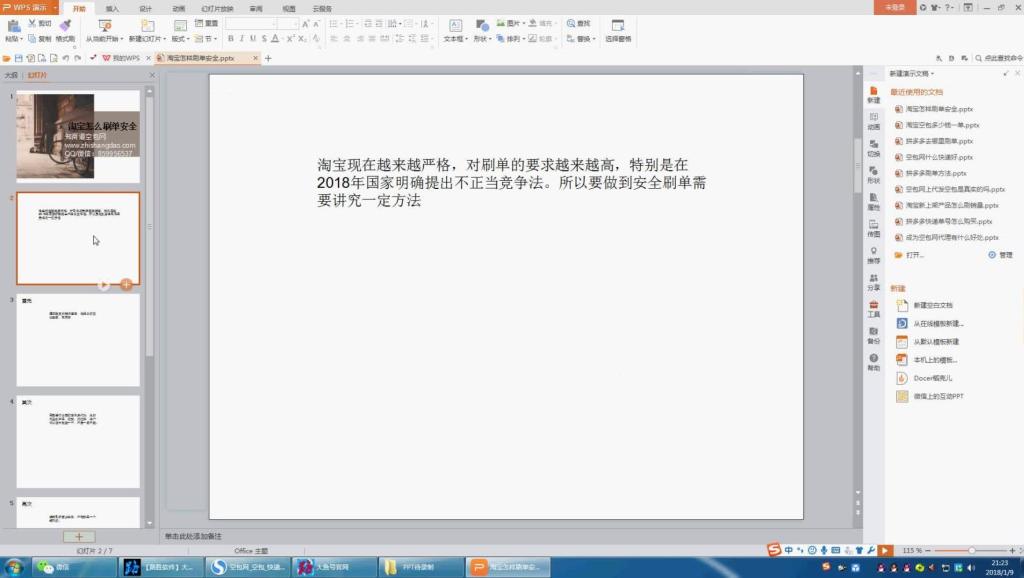Click 从在线模板新建 in the task pane
The width and height of the screenshot is (1024, 578).
938,323
